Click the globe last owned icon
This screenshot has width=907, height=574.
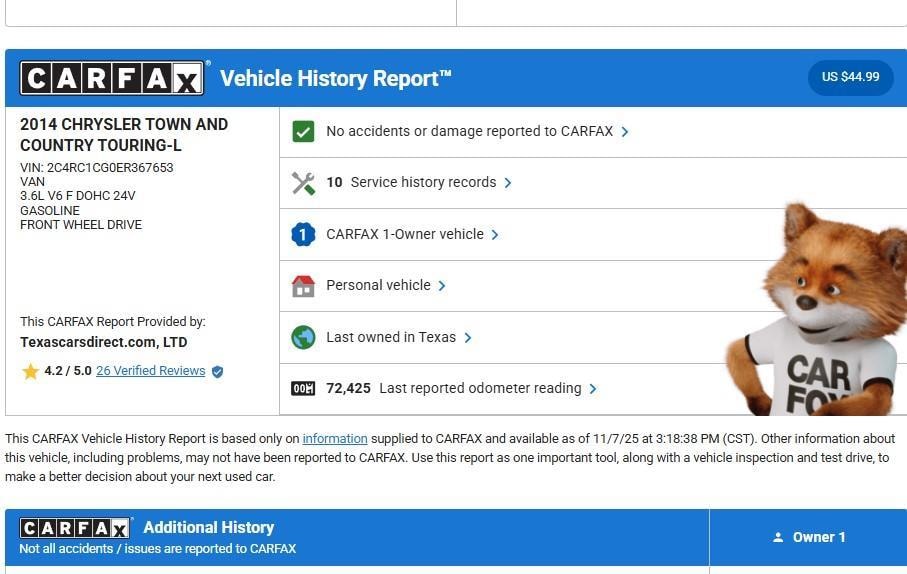click(x=303, y=337)
